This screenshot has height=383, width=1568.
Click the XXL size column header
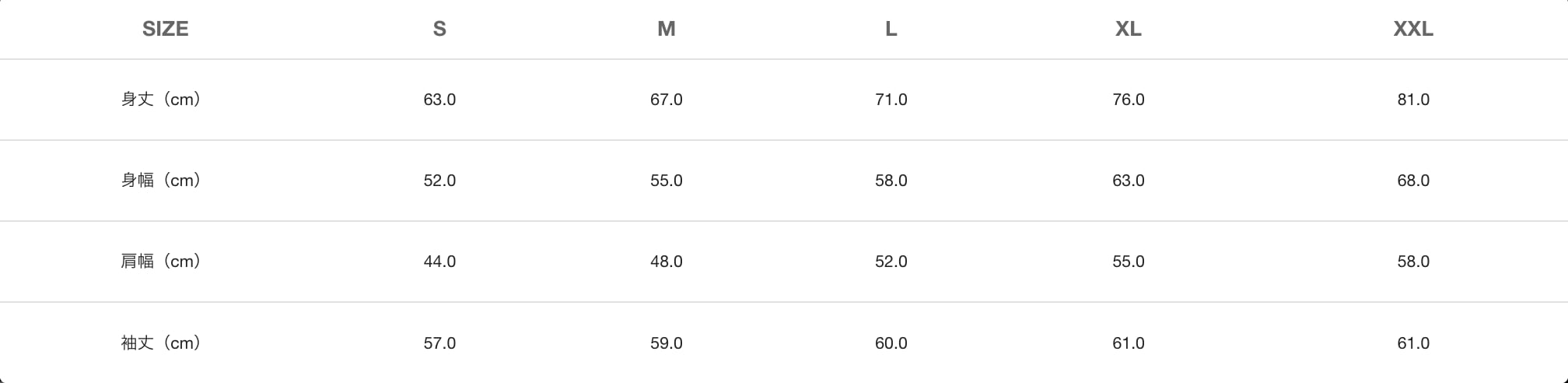(1412, 29)
